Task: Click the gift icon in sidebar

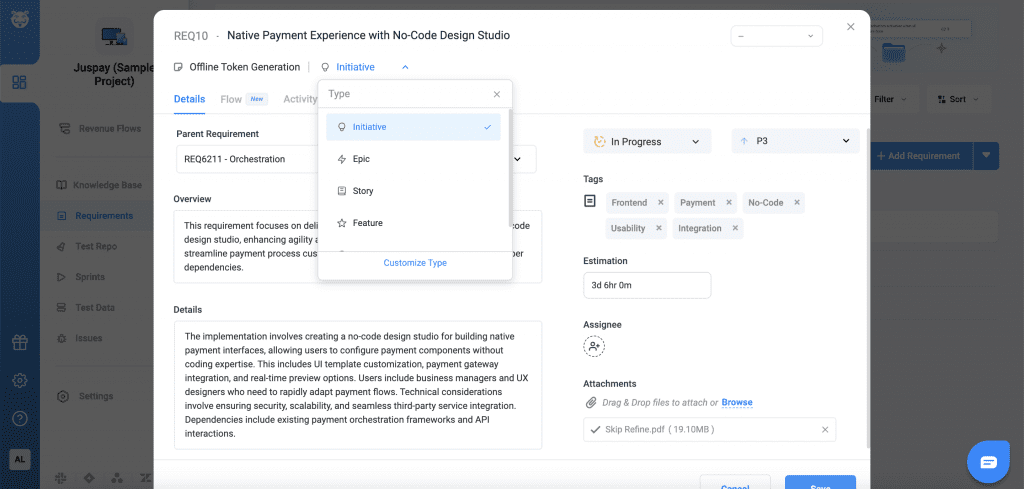Action: point(19,343)
